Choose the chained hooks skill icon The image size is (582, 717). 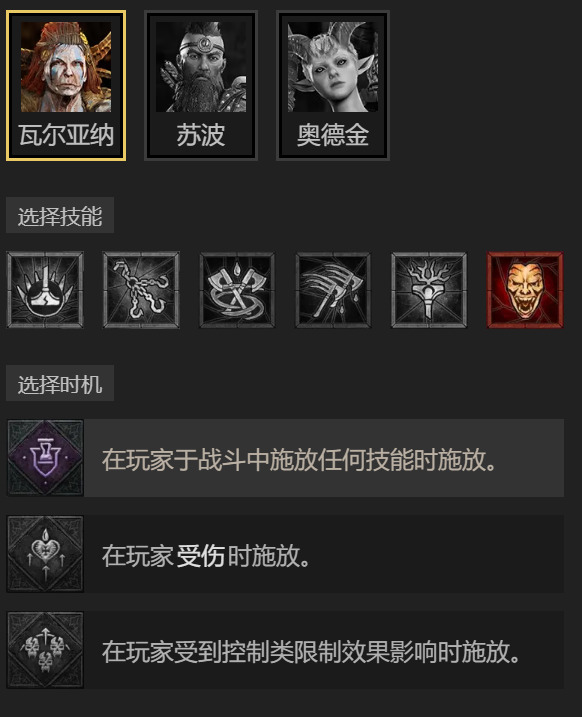click(x=141, y=289)
